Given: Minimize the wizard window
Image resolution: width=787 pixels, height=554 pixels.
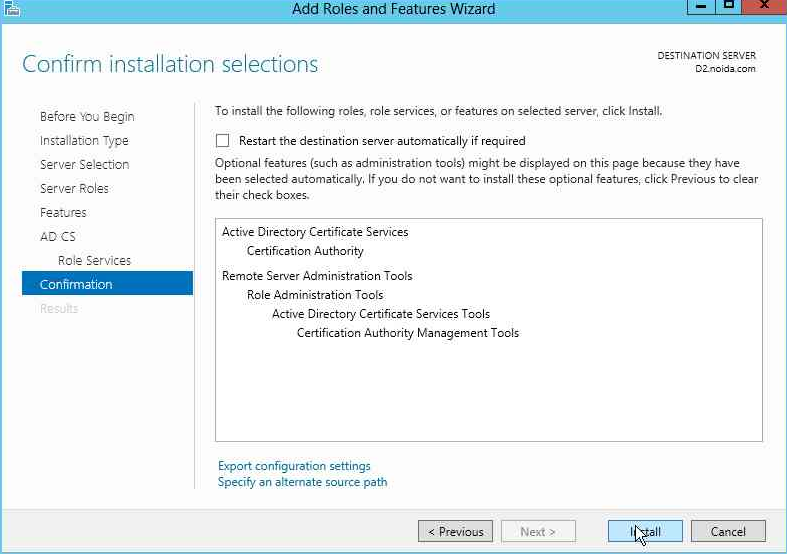Looking at the screenshot, I should click(701, 7).
